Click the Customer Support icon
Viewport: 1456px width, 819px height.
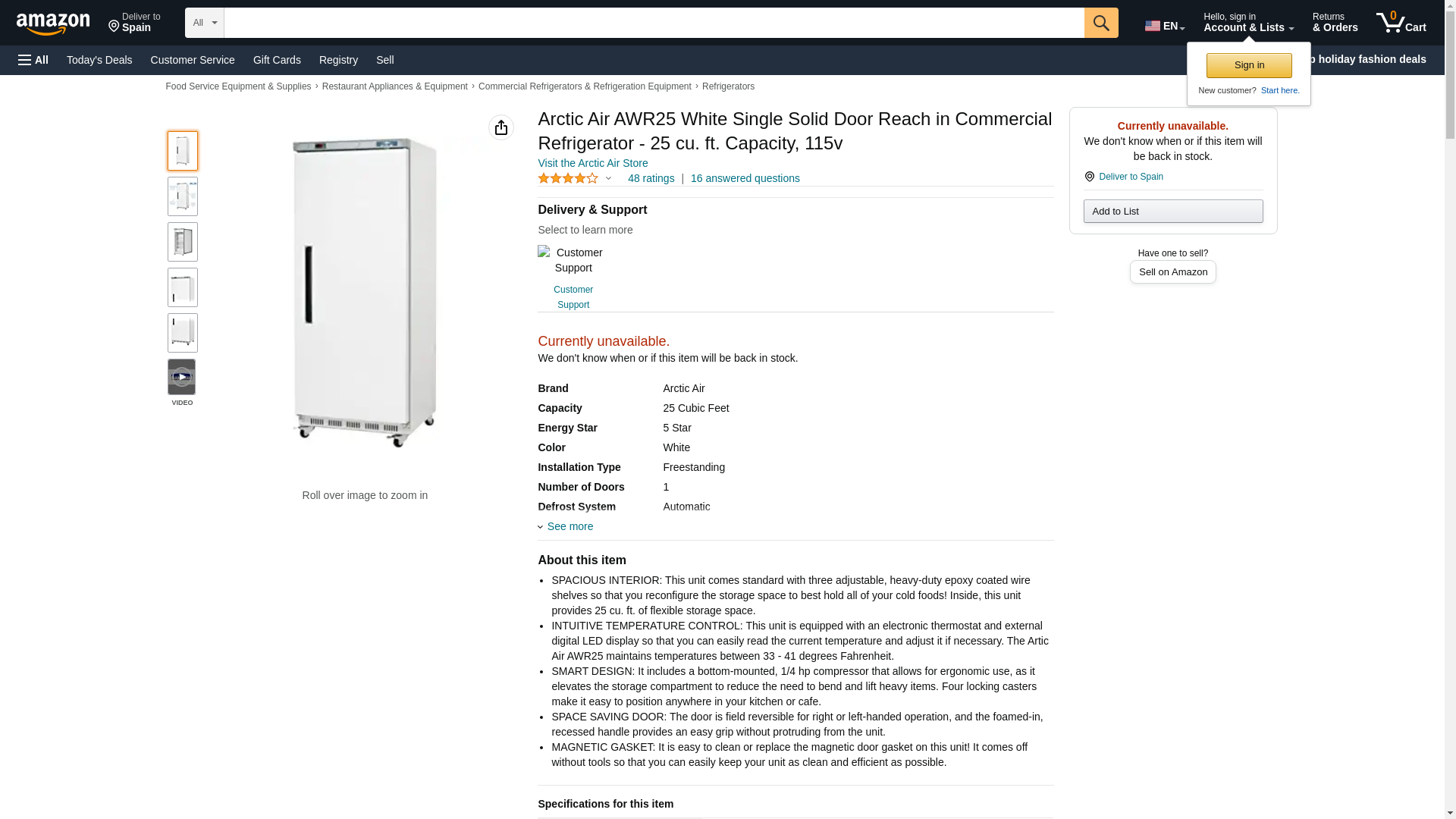pos(544,253)
